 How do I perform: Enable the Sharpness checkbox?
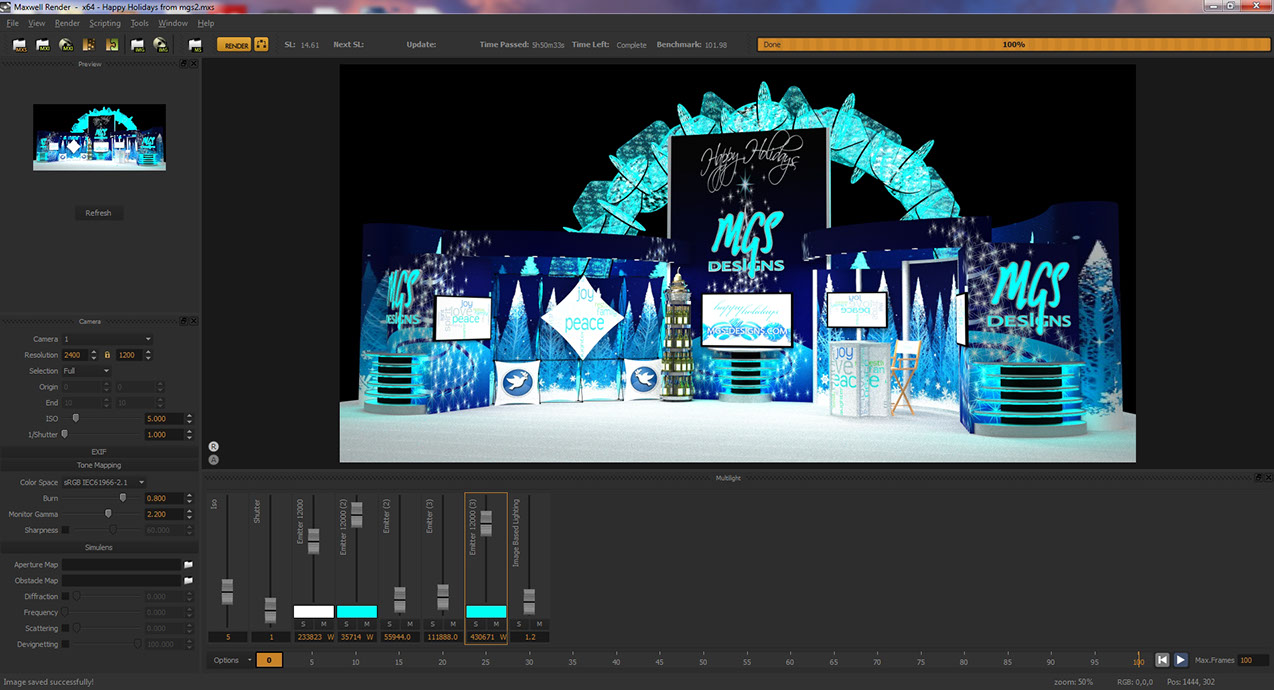point(66,530)
